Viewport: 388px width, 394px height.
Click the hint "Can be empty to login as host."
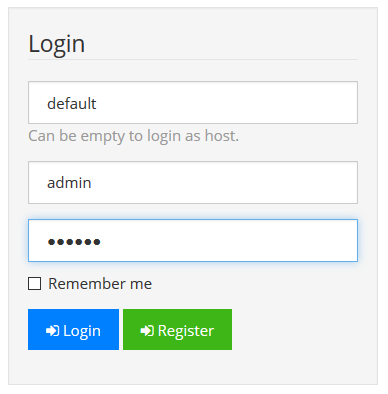point(134,136)
